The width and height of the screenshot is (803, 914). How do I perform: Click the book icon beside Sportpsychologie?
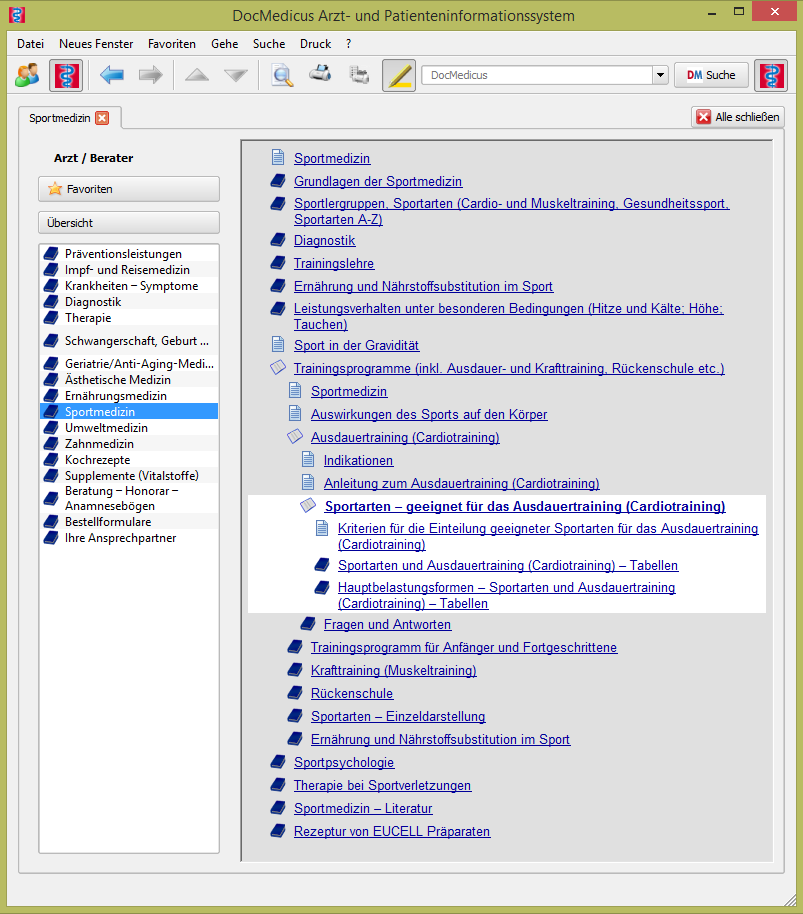(x=278, y=761)
